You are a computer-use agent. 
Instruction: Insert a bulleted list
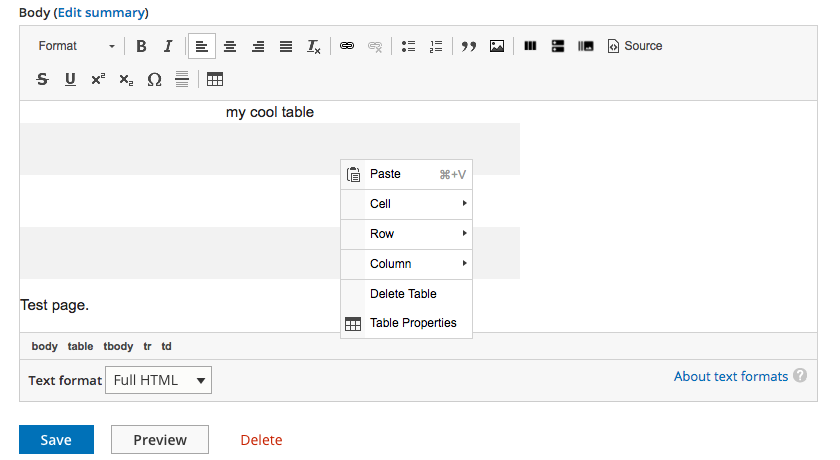click(x=408, y=46)
